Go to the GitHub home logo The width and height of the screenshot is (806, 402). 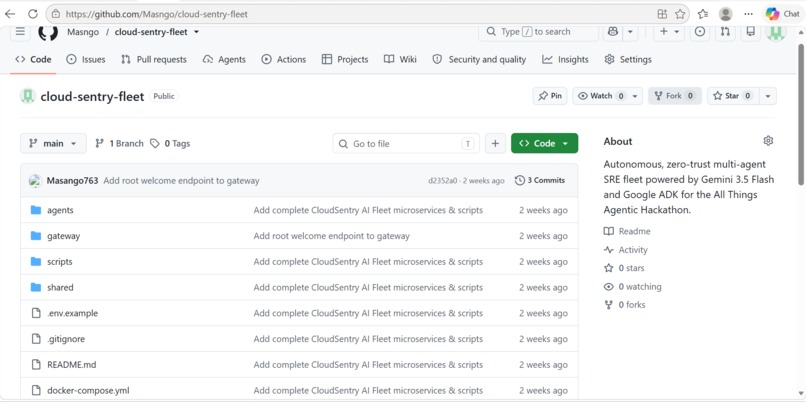pos(48,32)
